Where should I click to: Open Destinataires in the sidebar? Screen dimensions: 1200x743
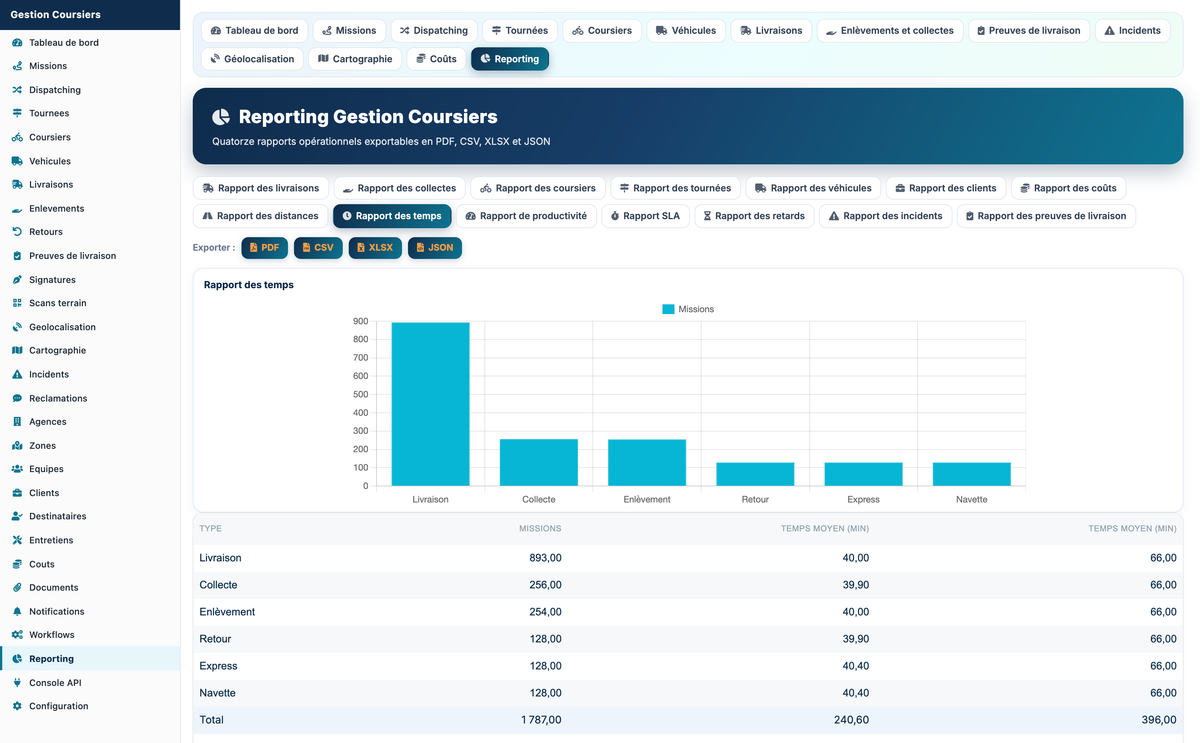click(57, 517)
